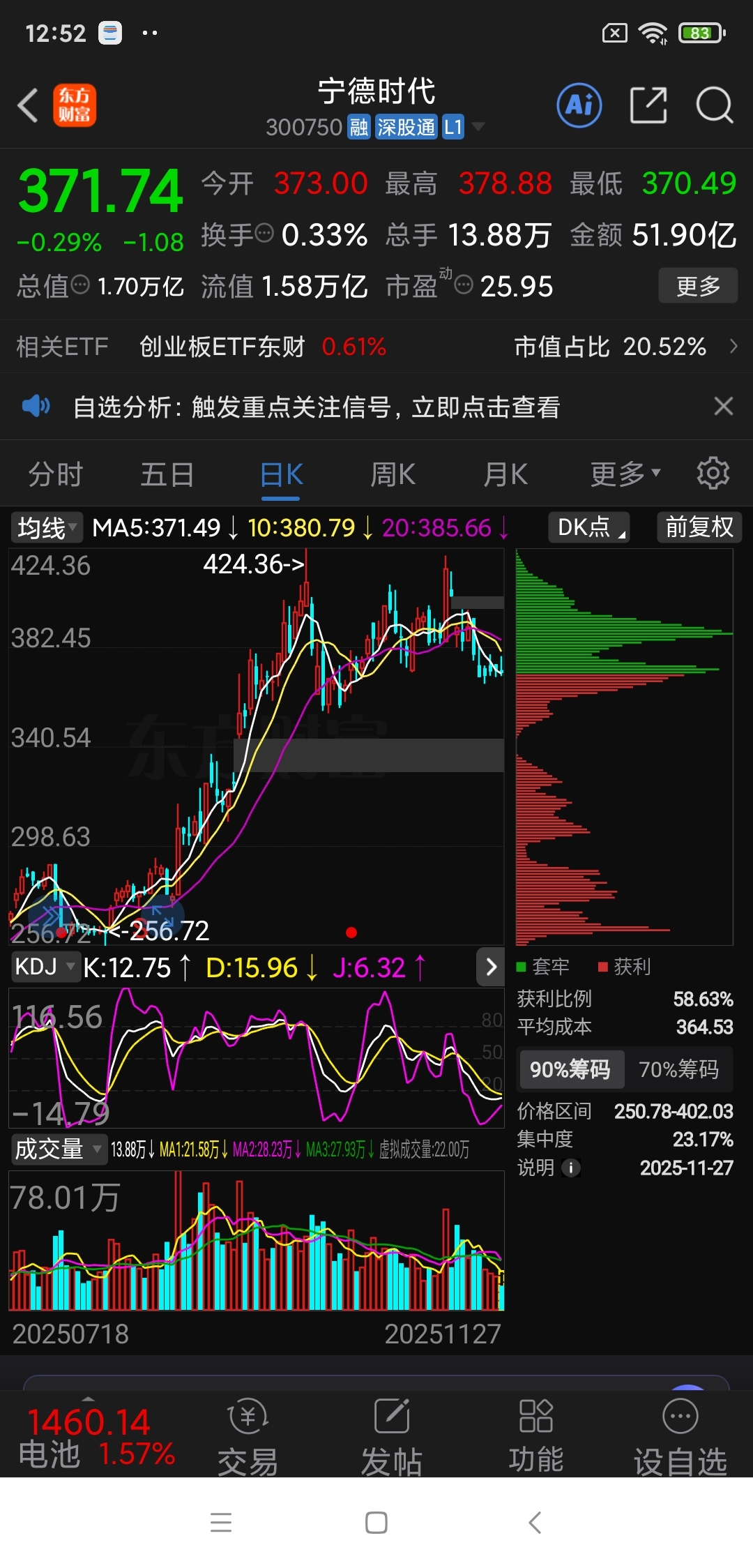Tap the blue speaker announcement icon
The width and height of the screenshot is (753, 1568).
pyautogui.click(x=36, y=406)
